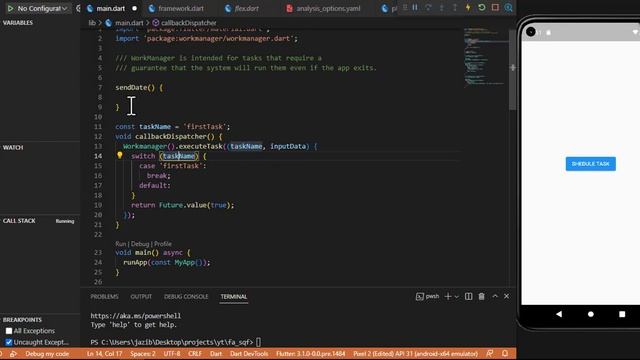Collapse the BREAKPOINTS section
Image resolution: width=640 pixels, height=360 pixels.
22,320
